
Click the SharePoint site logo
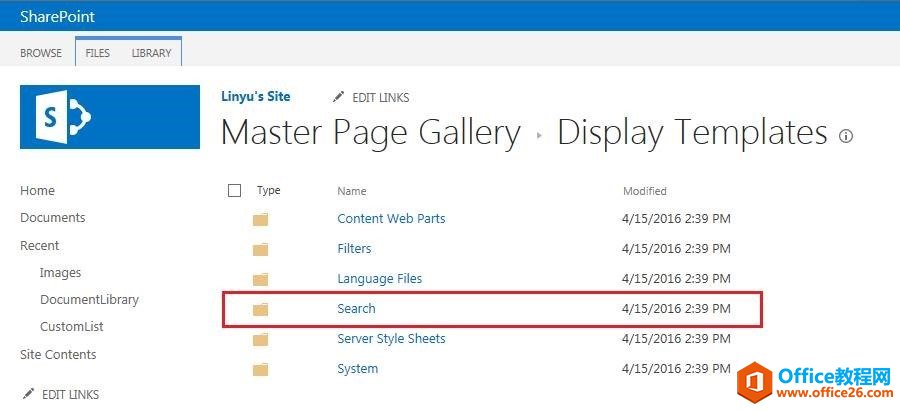[x=110, y=117]
